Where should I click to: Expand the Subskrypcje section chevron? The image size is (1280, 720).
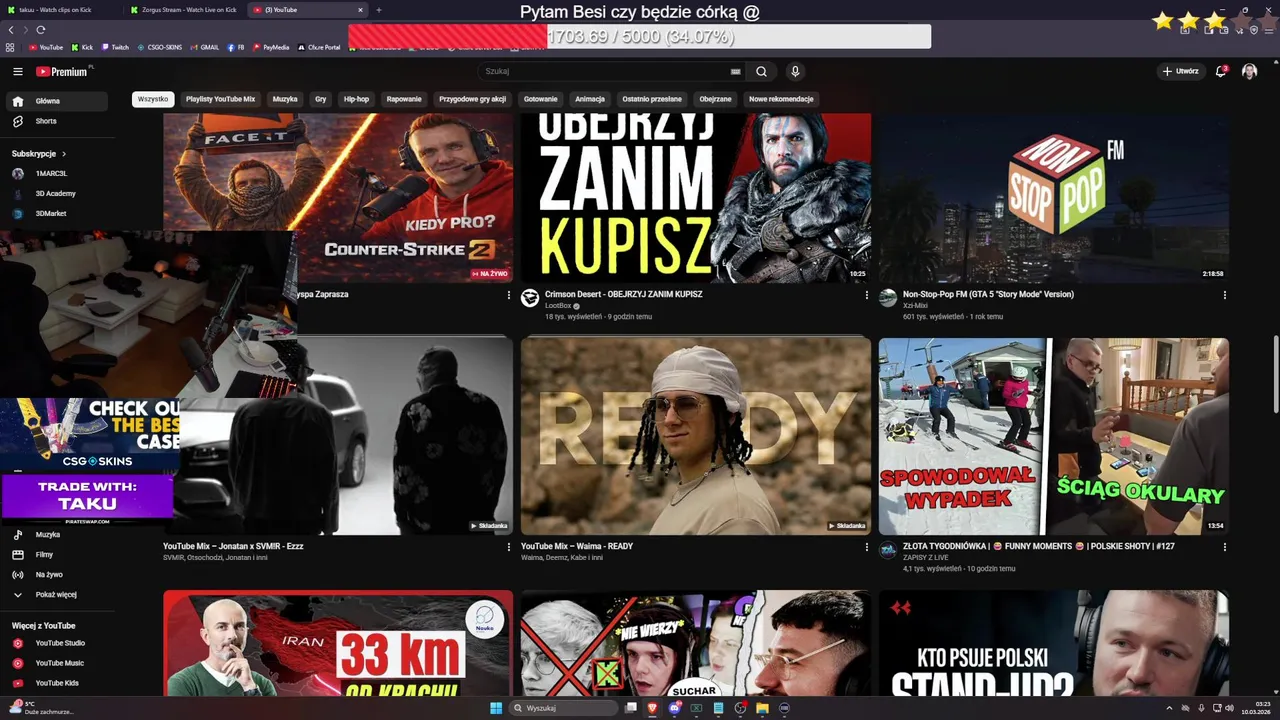click(x=64, y=154)
